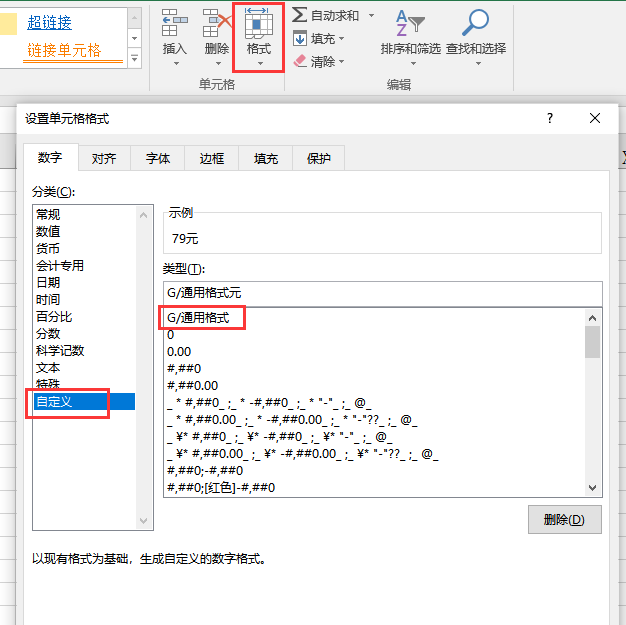This screenshot has width=626, height=625.
Task: Switch to the 保护 tab
Action: point(319,159)
